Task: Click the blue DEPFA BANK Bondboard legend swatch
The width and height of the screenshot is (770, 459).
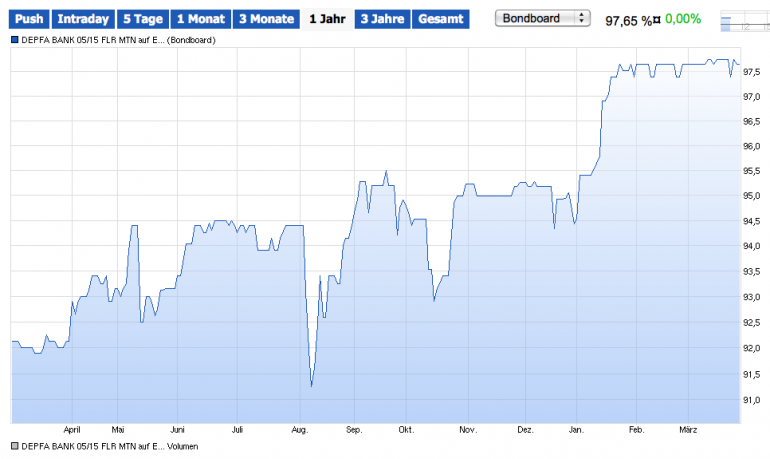Action: click(x=14, y=40)
